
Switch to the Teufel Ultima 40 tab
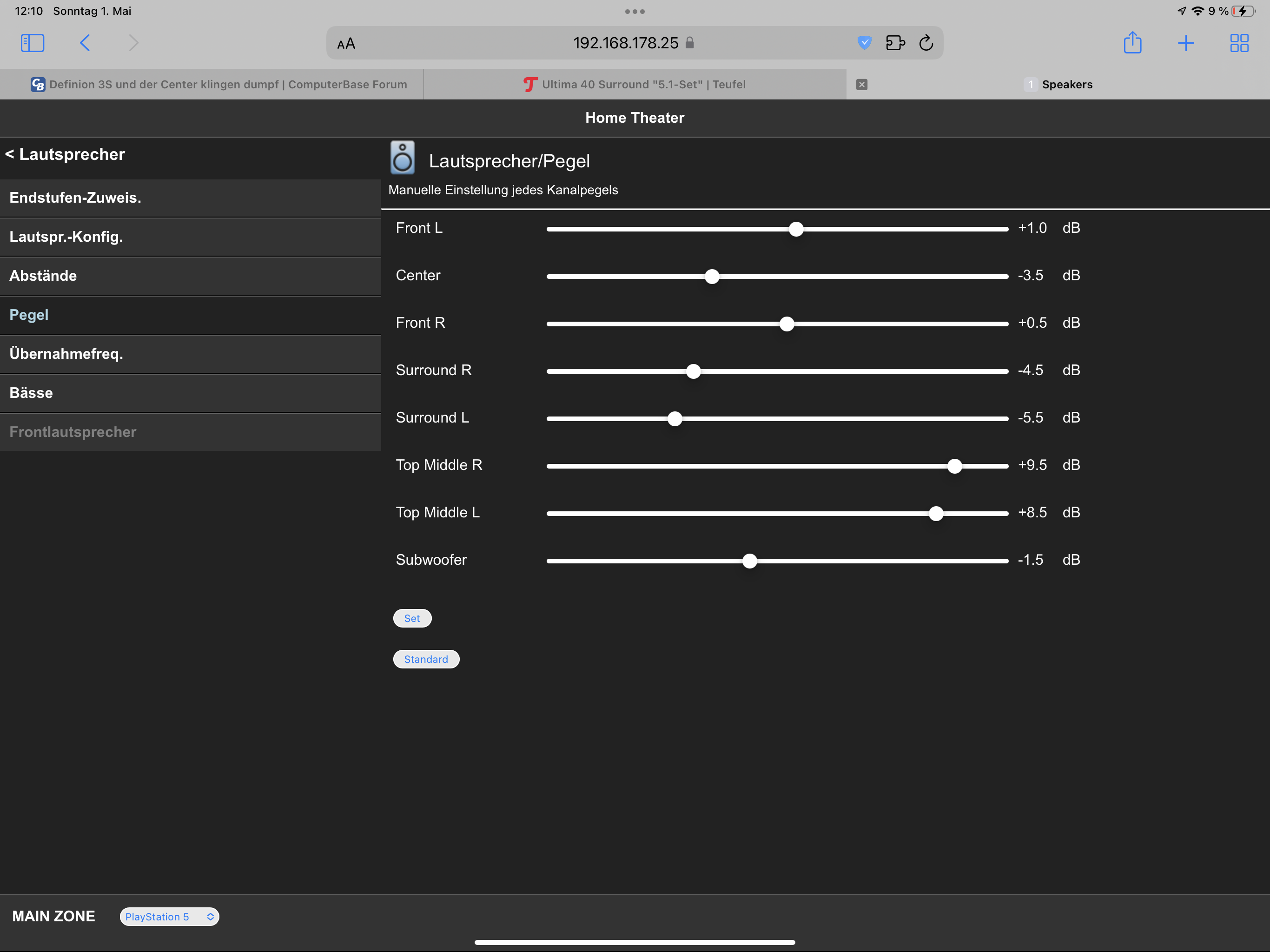[x=635, y=85]
